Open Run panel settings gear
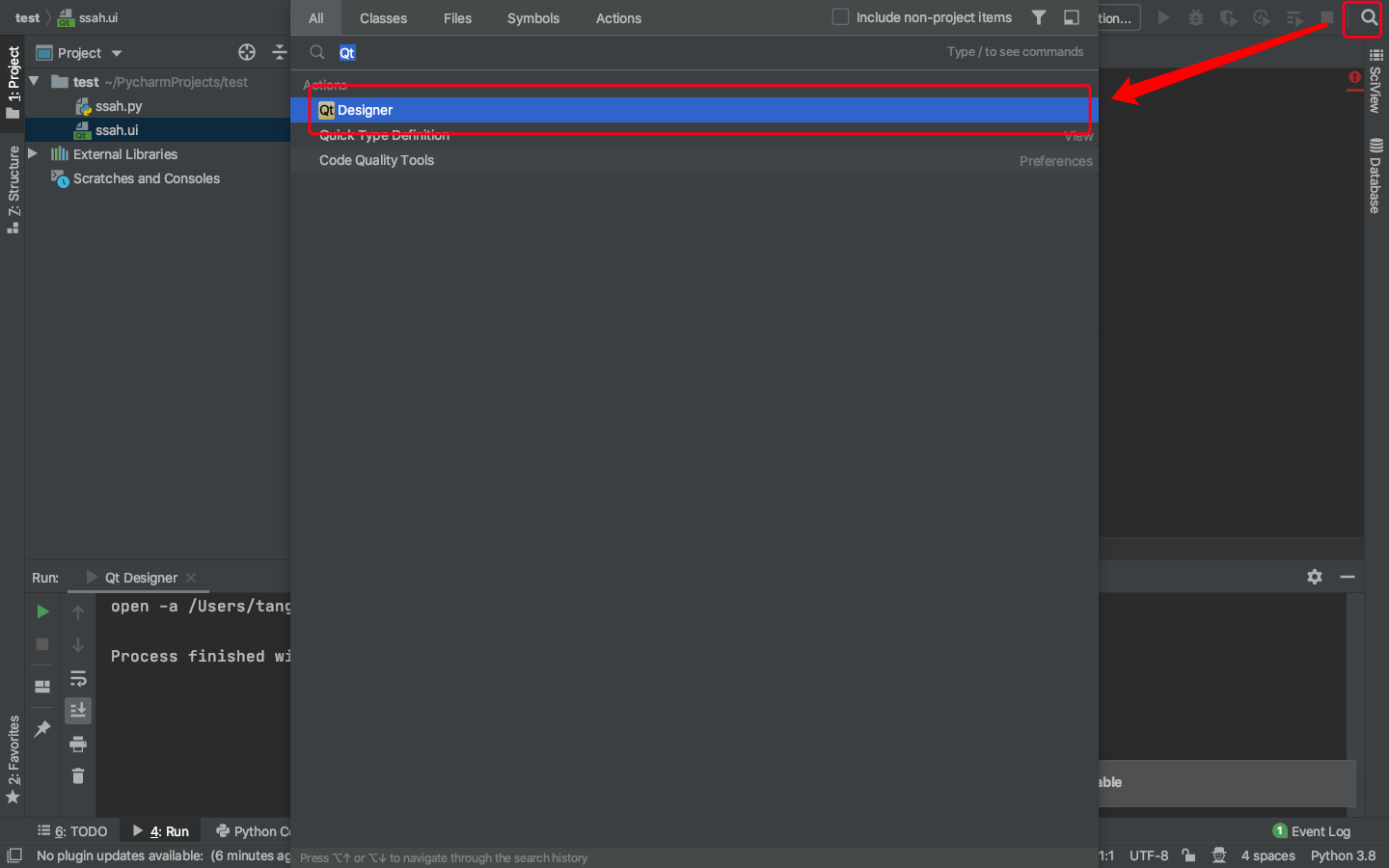1389x868 pixels. 1315,577
